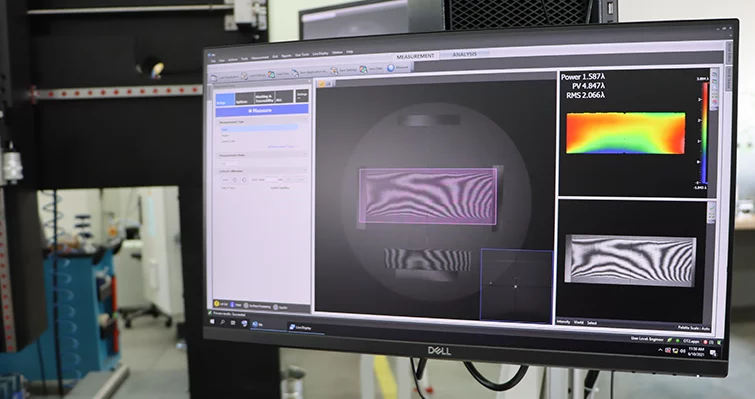Click the yellow circle icon below left panel
The width and height of the screenshot is (755, 399).
click(x=217, y=304)
